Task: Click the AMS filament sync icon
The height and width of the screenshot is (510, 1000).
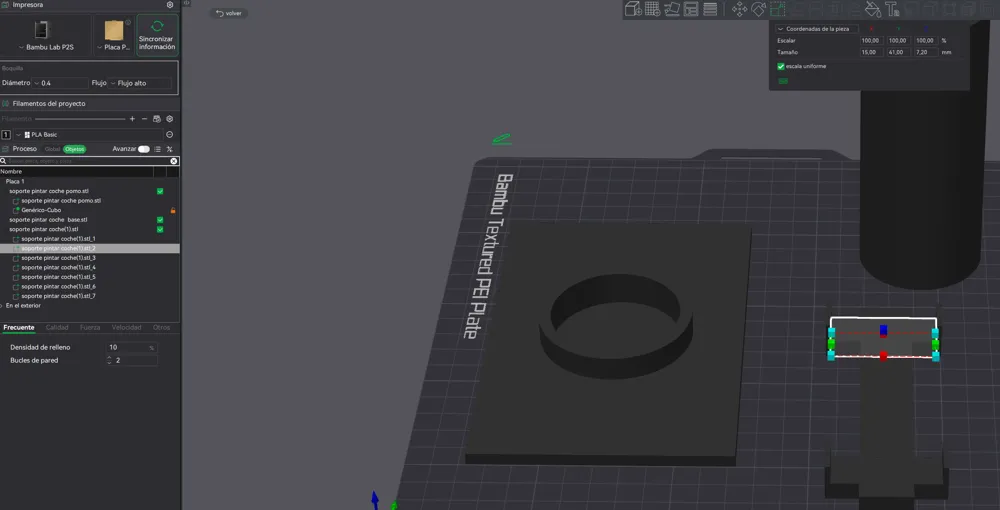Action: tap(157, 119)
